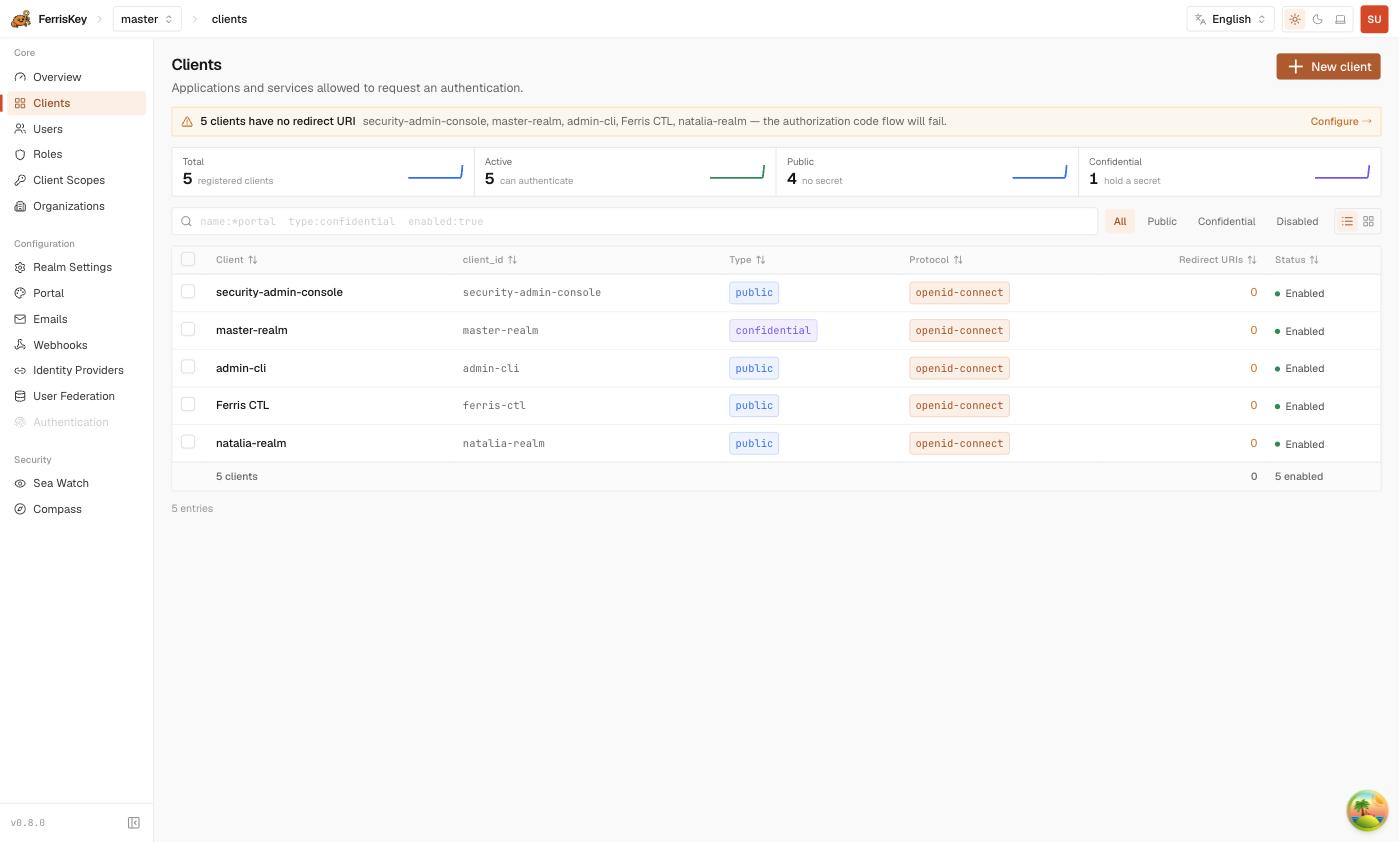Click the Sea Watch eye icon
This screenshot has height=842, width=1399.
point(20,483)
